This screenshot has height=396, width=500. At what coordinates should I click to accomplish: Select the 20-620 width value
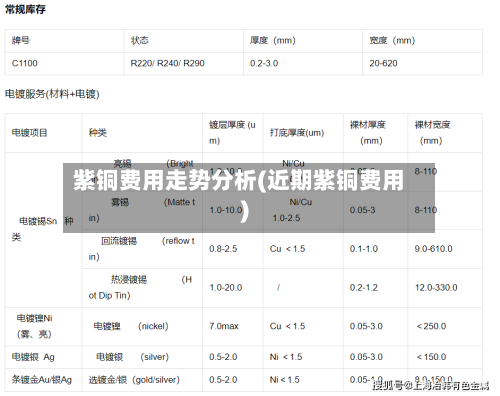pos(383,63)
